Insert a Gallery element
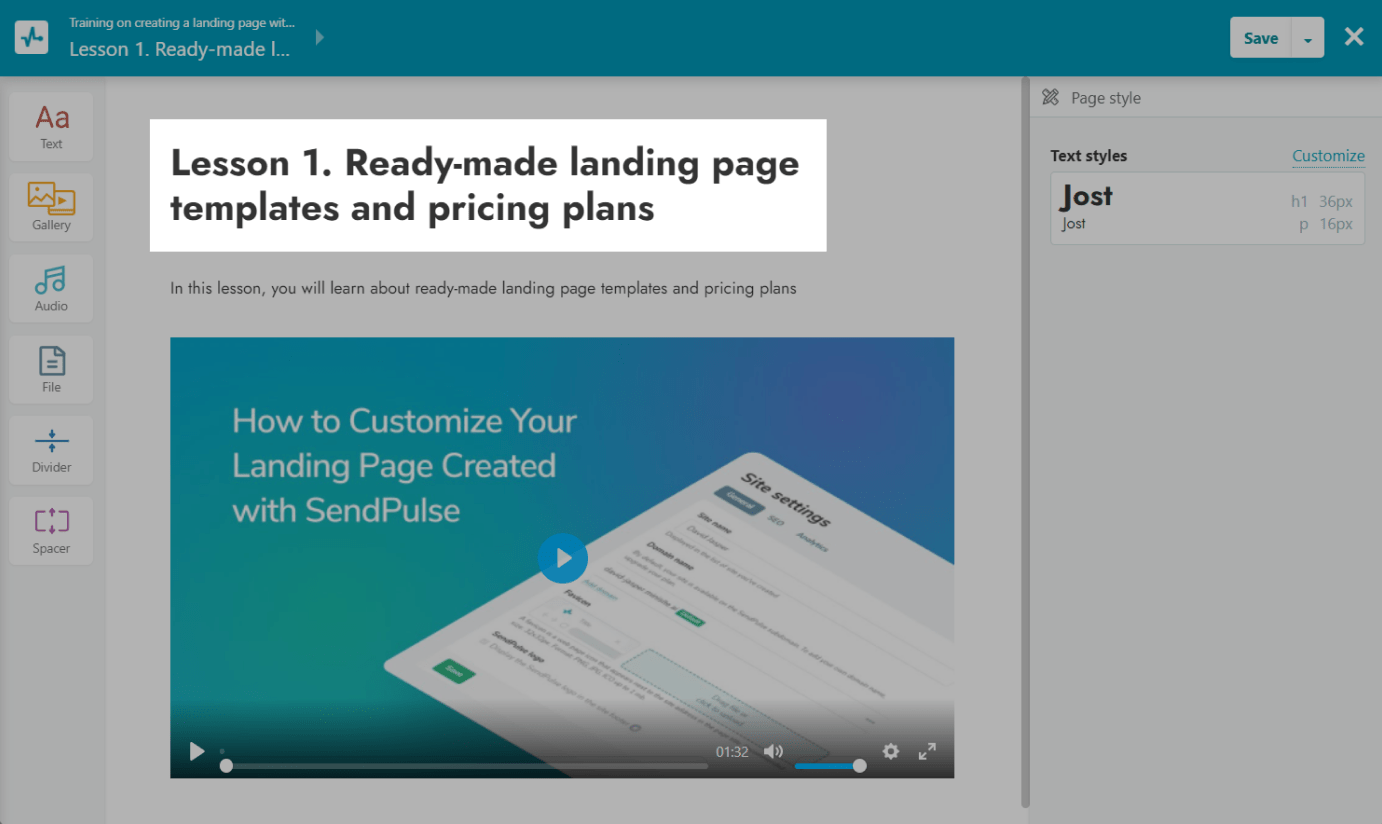The image size is (1382, 824). [x=51, y=207]
